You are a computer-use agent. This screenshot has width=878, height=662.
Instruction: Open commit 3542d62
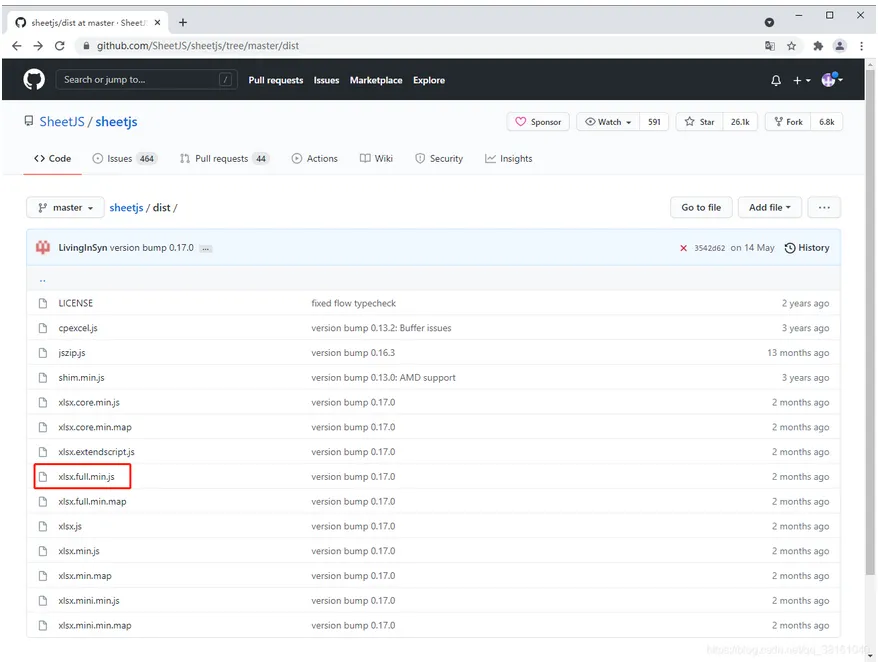pos(709,248)
